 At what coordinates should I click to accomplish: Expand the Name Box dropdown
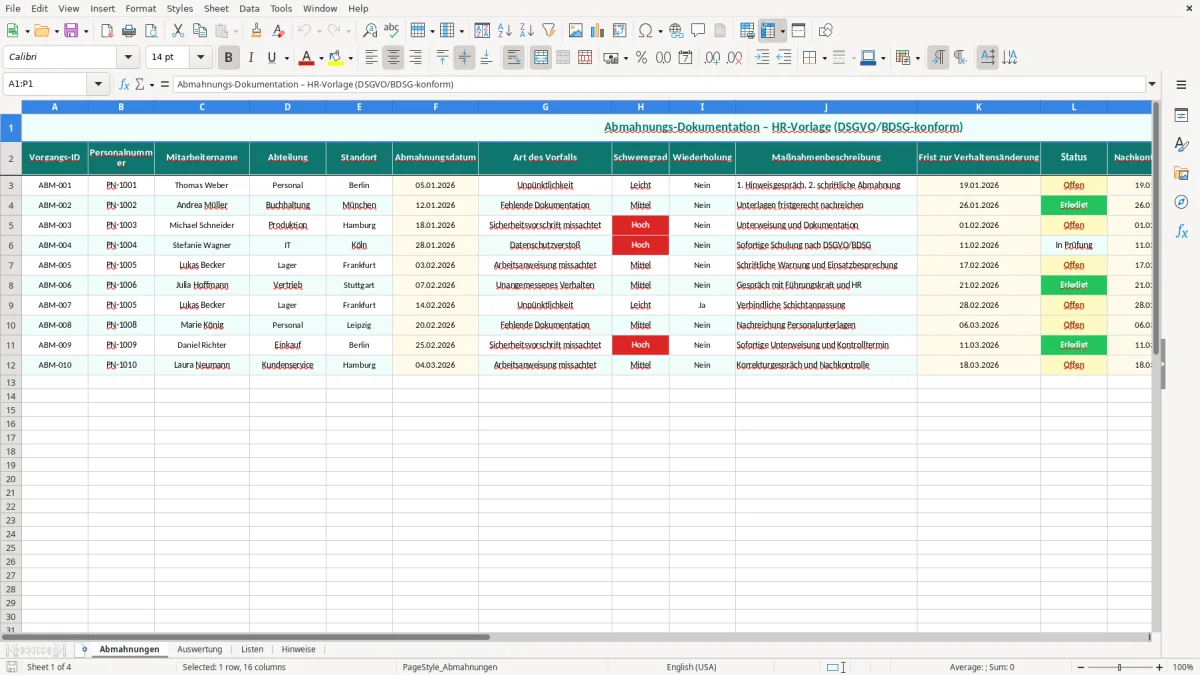click(x=98, y=84)
